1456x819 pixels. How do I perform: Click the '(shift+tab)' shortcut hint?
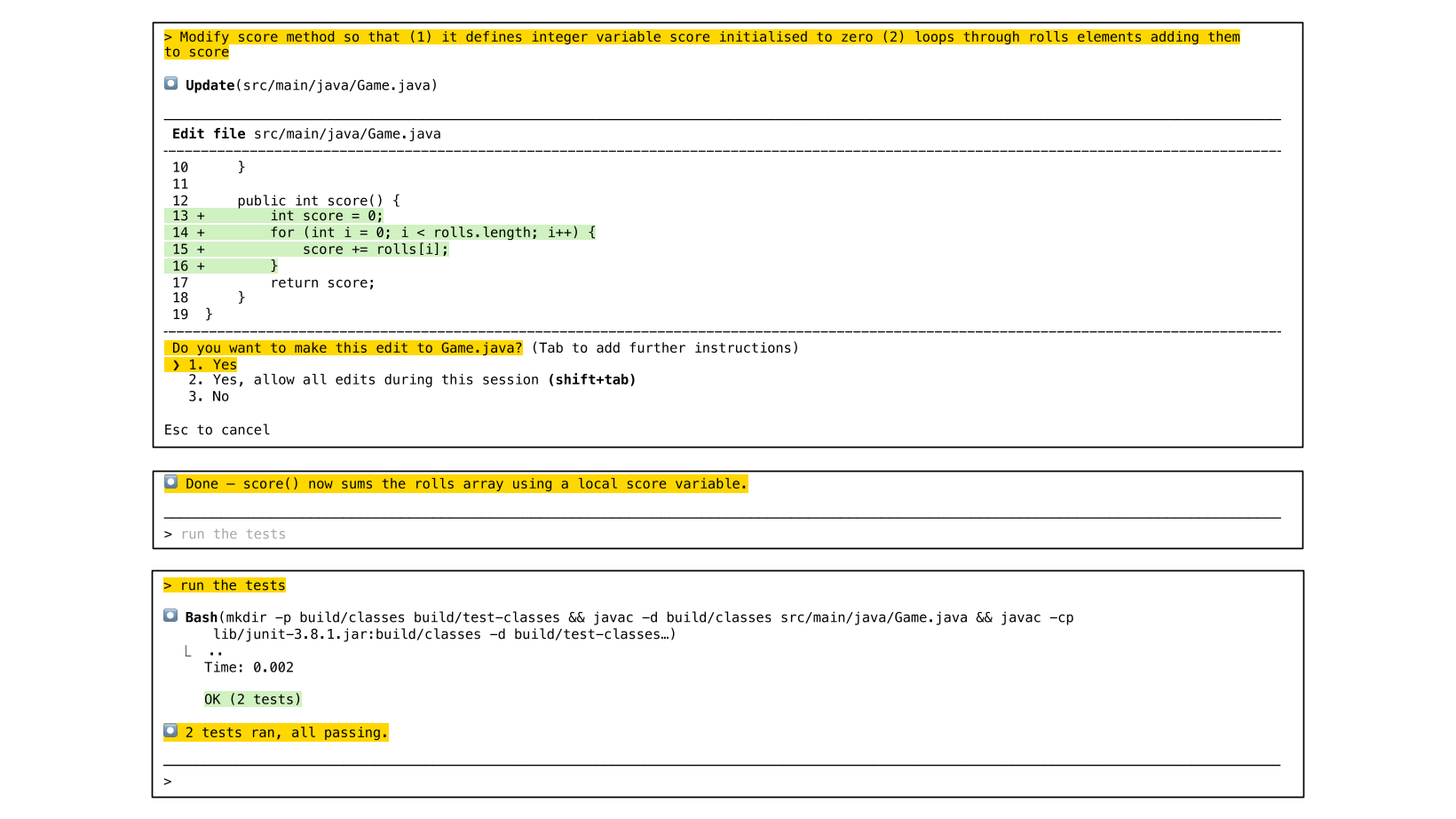(591, 380)
